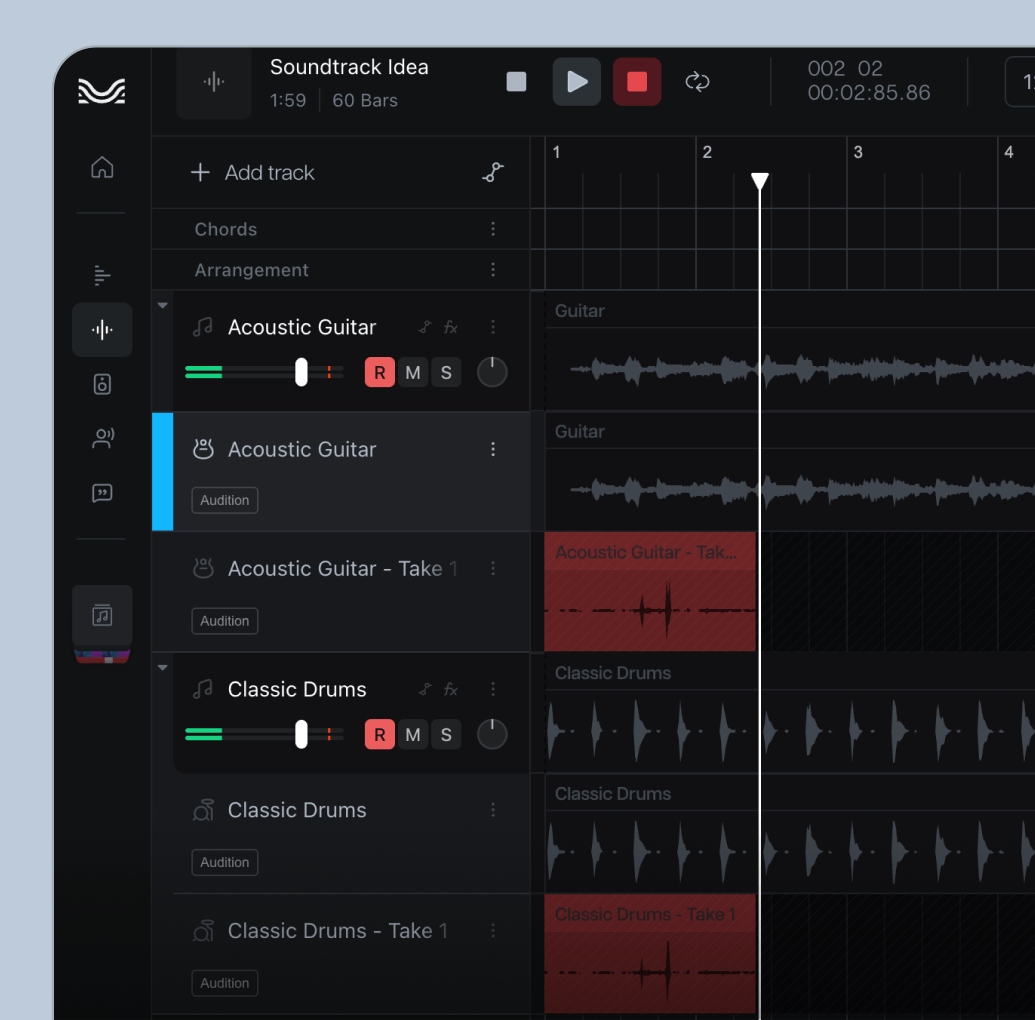Click Add track
The image size is (1035, 1020).
click(253, 172)
